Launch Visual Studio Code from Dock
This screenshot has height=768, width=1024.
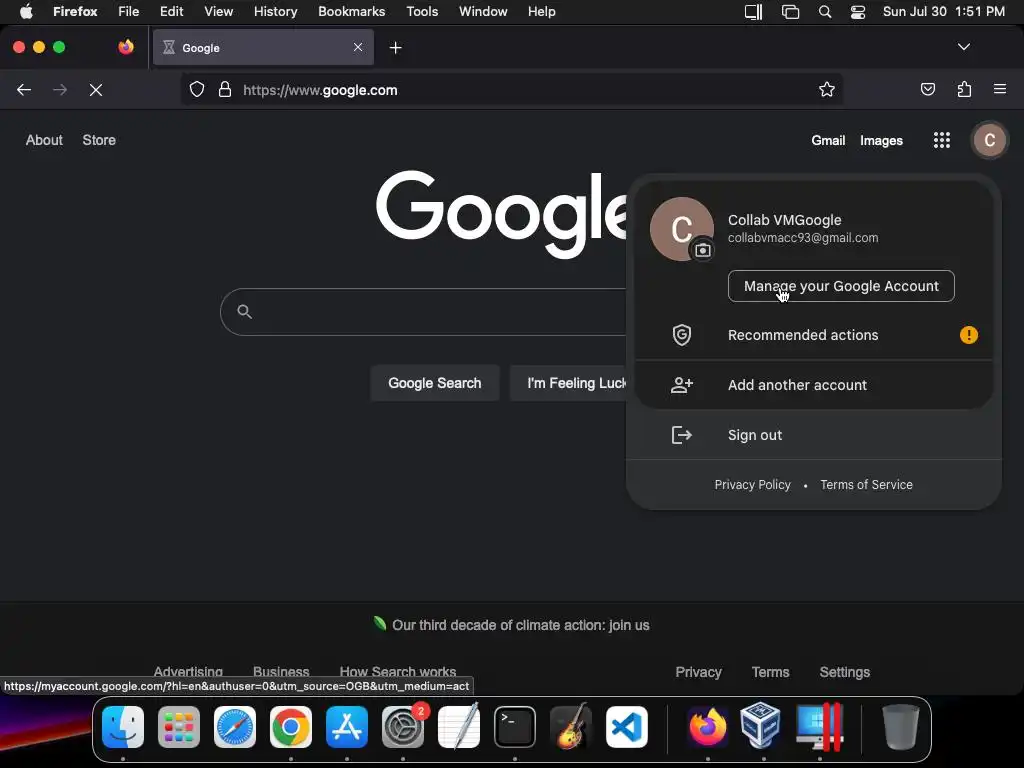coord(627,727)
